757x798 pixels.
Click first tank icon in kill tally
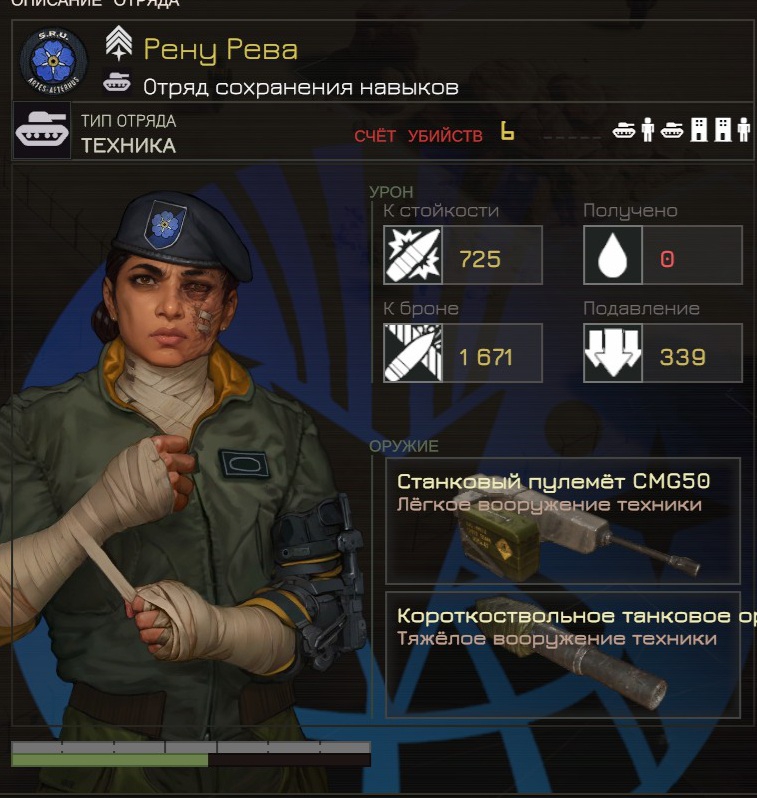click(x=624, y=130)
